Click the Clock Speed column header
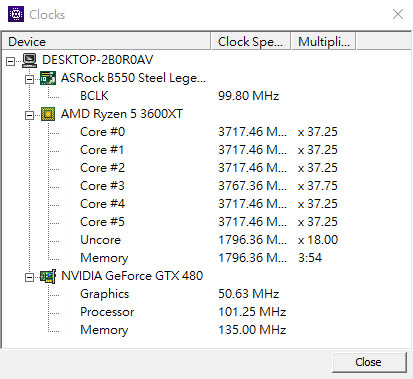Screen dimensions: 413x379 (x=251, y=42)
